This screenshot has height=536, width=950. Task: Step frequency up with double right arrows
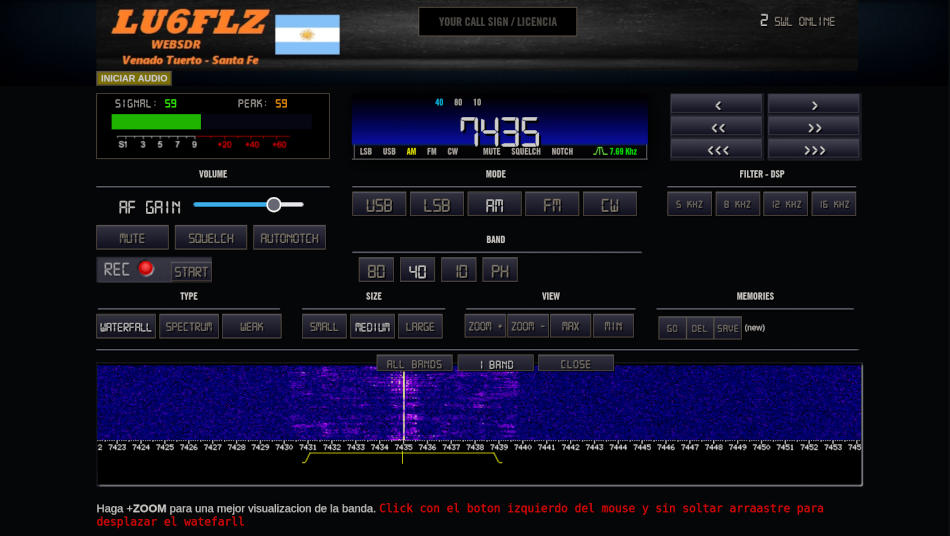coord(814,127)
